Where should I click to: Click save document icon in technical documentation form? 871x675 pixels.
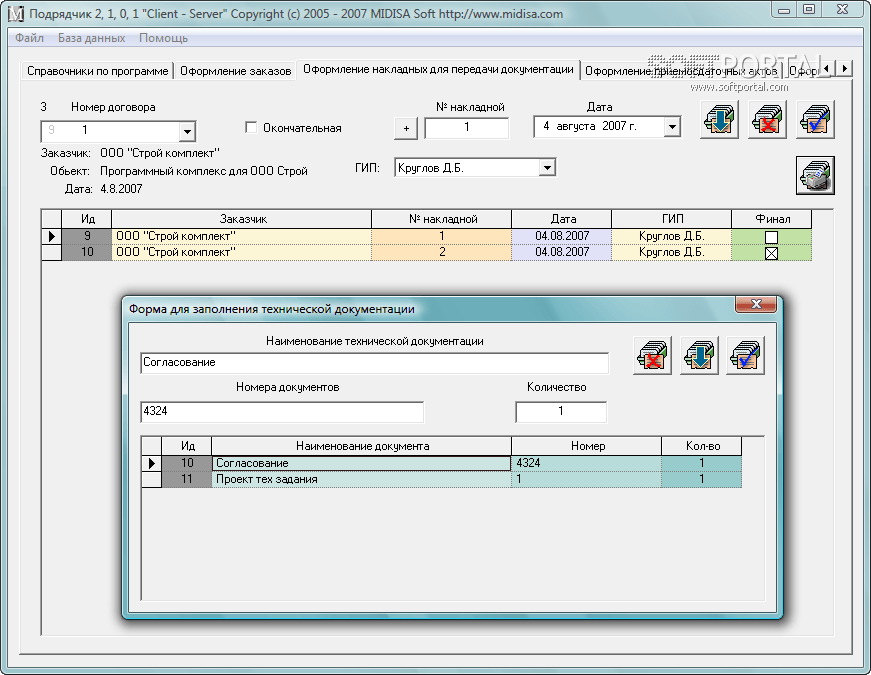pyautogui.click(x=699, y=355)
